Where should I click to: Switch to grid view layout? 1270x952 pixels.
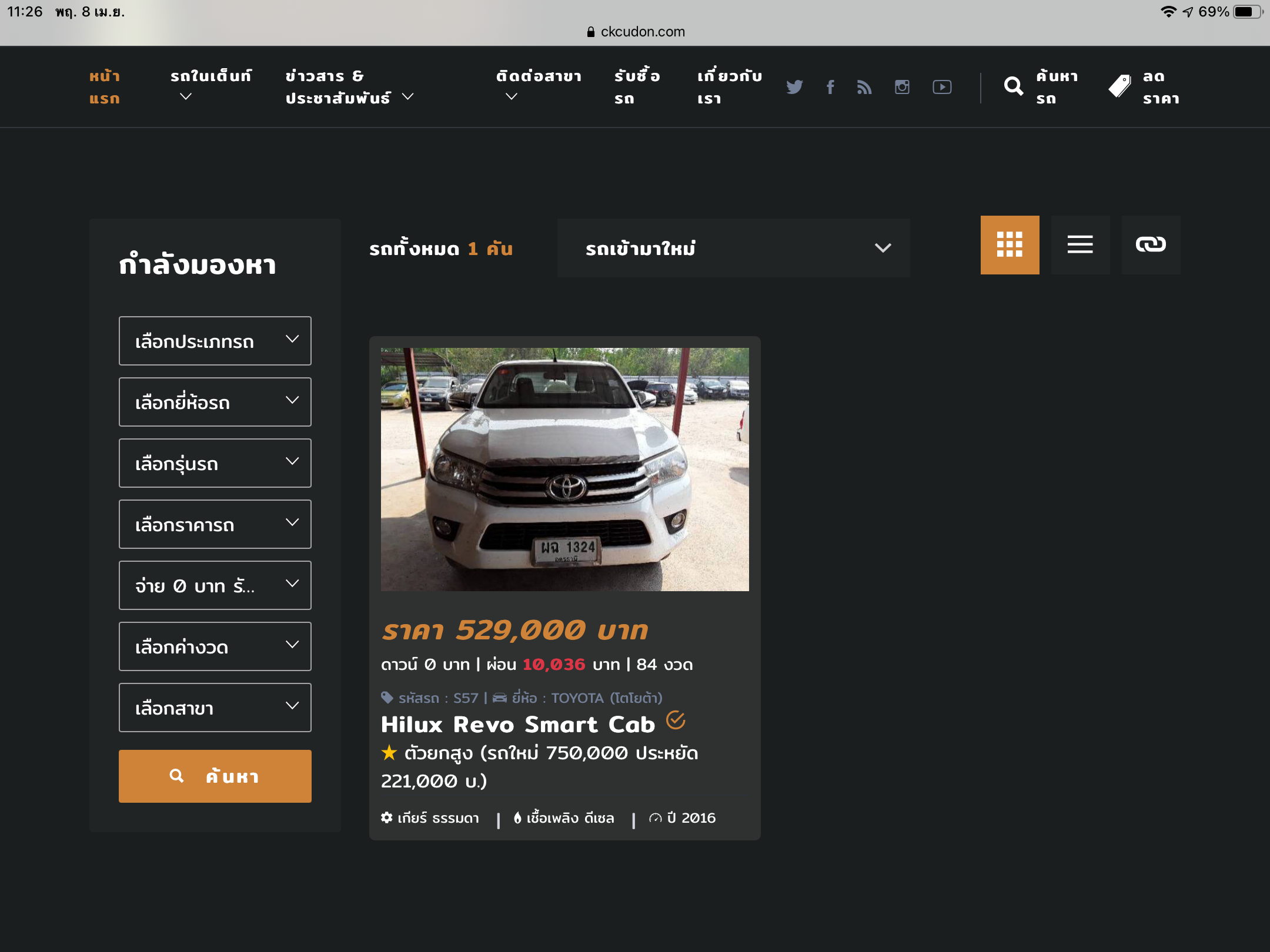[1010, 244]
